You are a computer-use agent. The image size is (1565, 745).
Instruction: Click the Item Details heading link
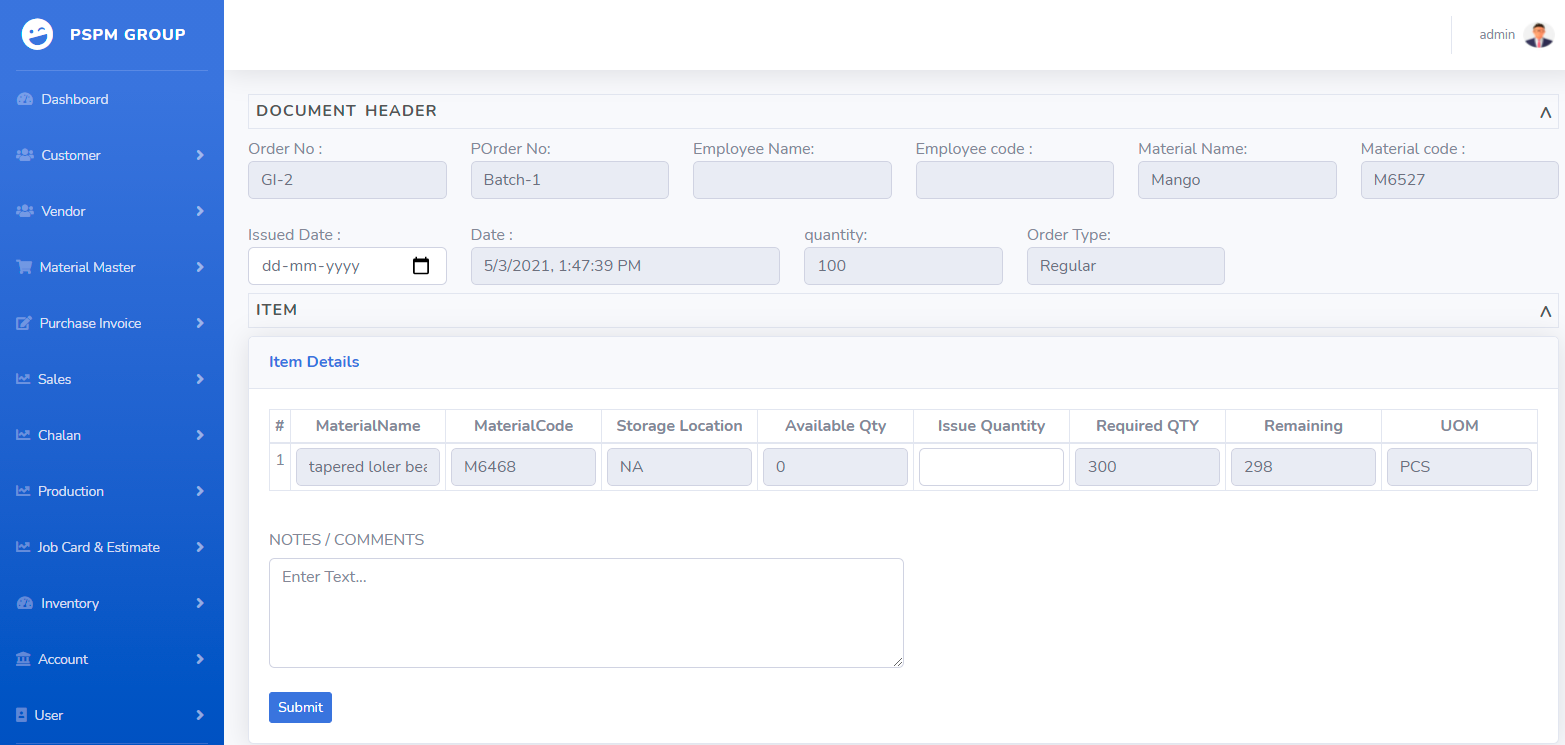[x=314, y=362]
